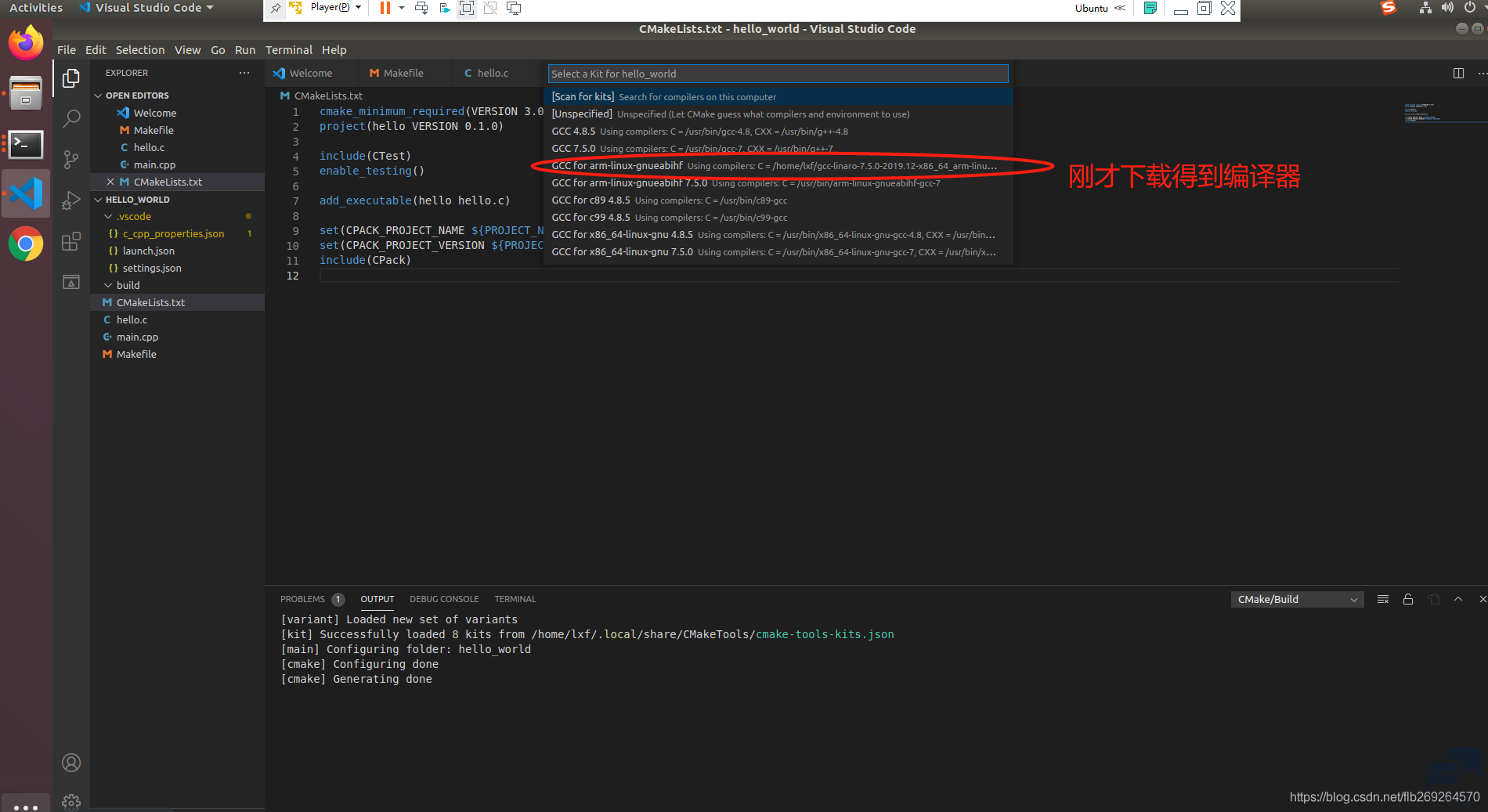Image resolution: width=1488 pixels, height=812 pixels.
Task: Open the Help menu
Action: click(x=334, y=50)
